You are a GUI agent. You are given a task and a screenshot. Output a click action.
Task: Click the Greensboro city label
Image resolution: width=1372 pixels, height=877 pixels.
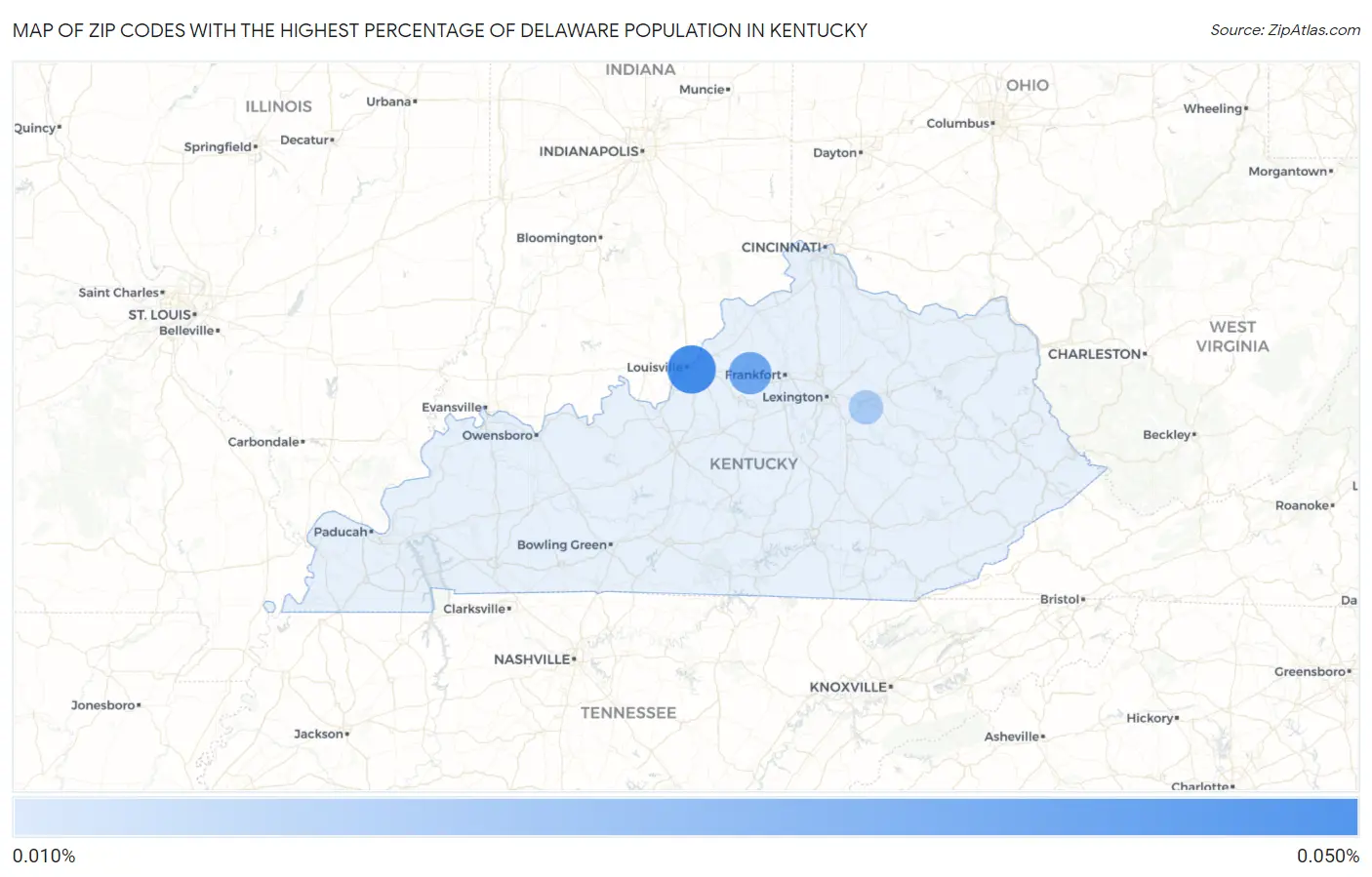1311,671
